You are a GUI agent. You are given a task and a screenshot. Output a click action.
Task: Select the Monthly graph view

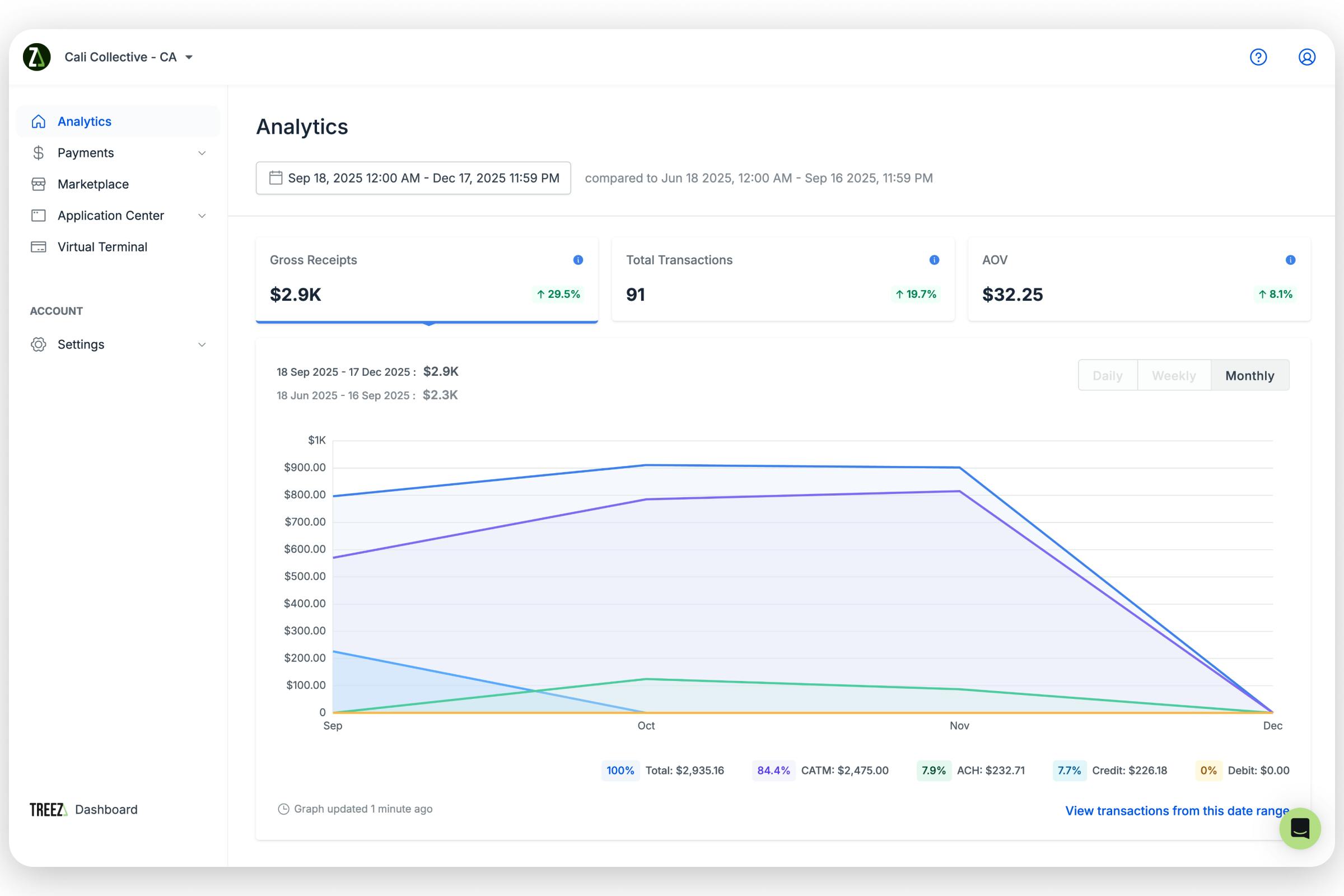(x=1249, y=375)
